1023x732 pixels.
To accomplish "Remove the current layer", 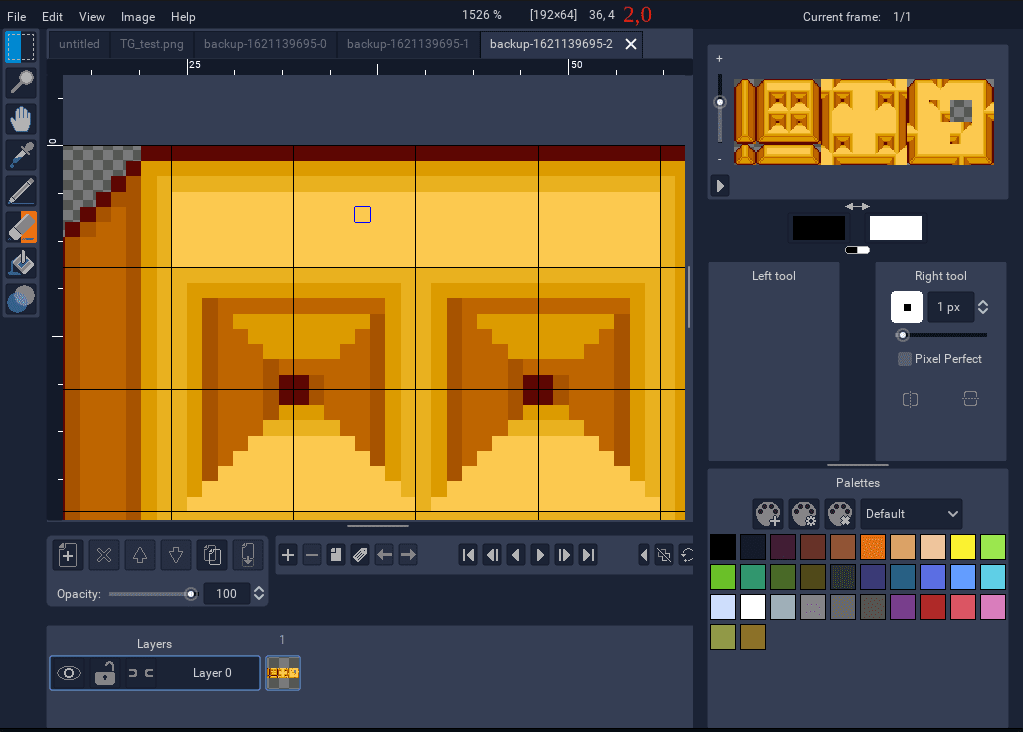I will point(104,555).
